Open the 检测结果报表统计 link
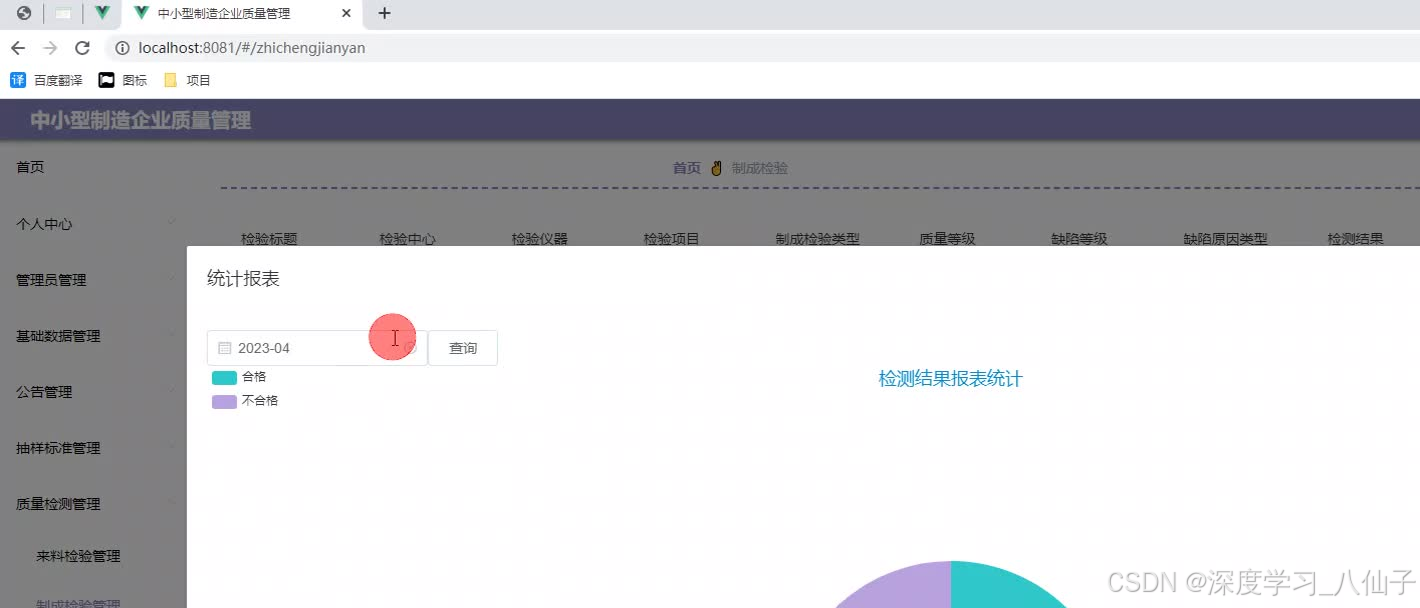The image size is (1420, 608). pyautogui.click(x=949, y=379)
